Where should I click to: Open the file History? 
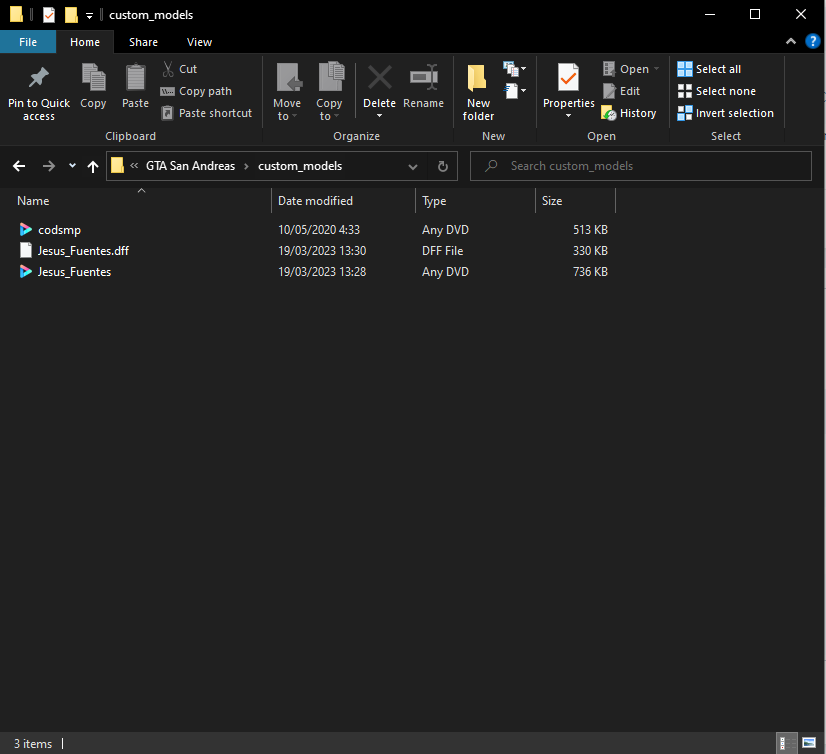coord(629,113)
